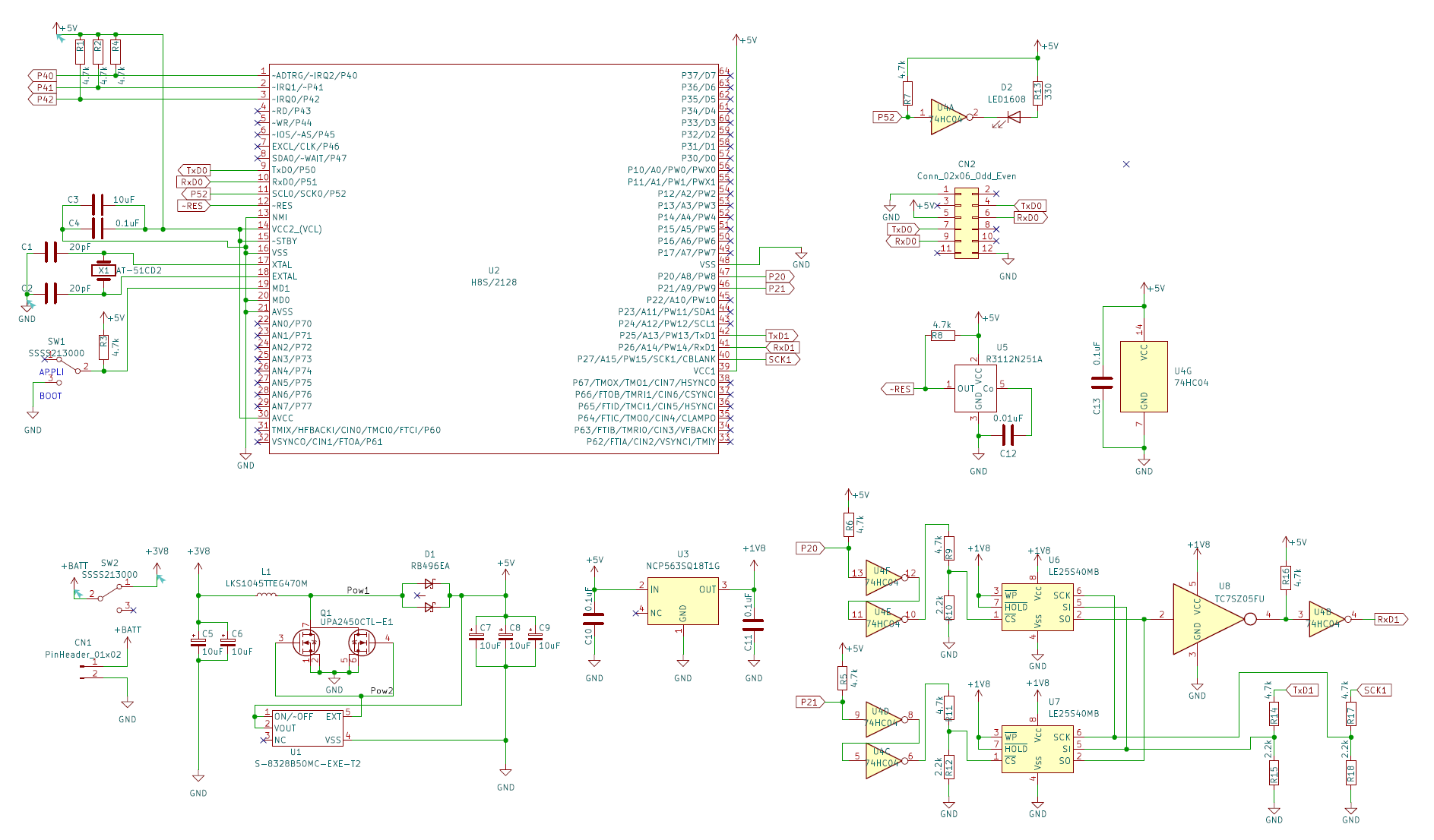Click the U4A 74HC04 inverter symbol

pyautogui.click(x=947, y=117)
